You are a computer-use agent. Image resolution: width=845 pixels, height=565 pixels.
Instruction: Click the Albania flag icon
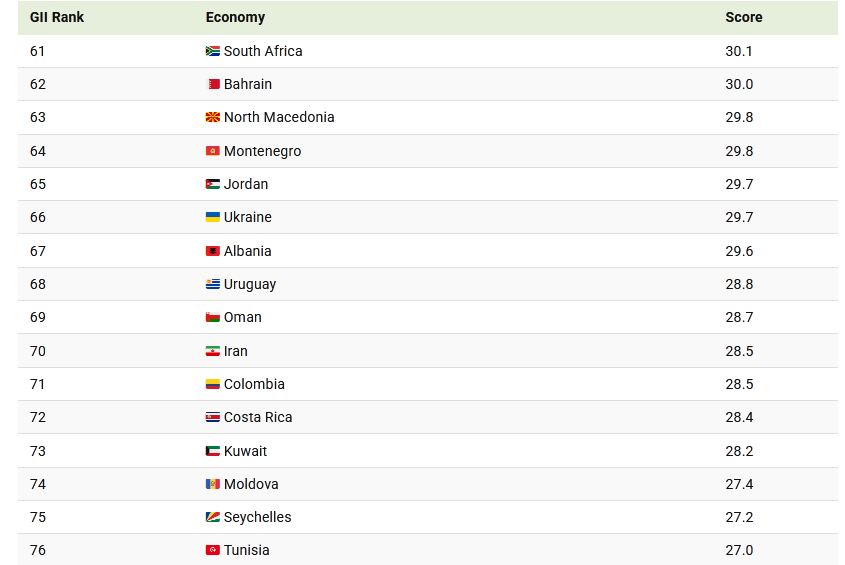pyautogui.click(x=212, y=251)
